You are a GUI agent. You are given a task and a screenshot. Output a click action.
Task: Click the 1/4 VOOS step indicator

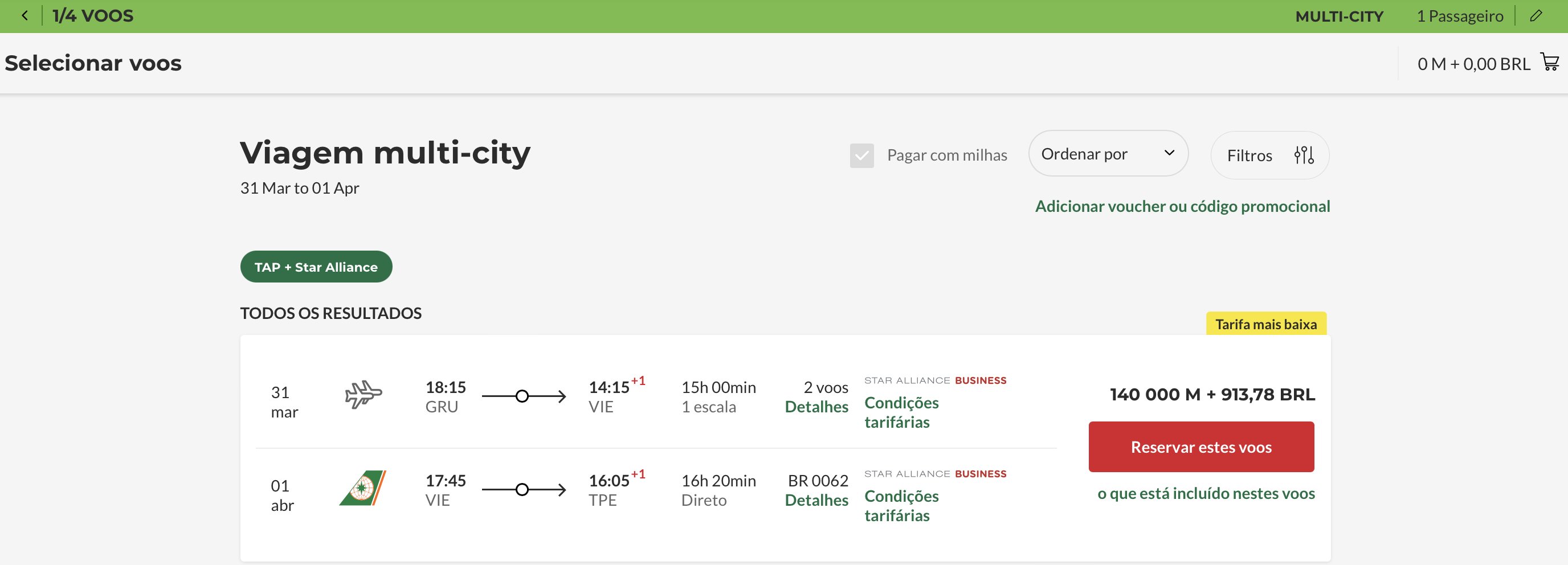pyautogui.click(x=93, y=16)
